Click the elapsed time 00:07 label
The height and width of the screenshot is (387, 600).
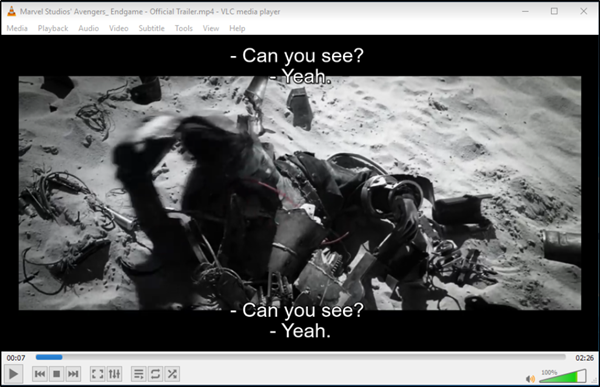pos(16,358)
